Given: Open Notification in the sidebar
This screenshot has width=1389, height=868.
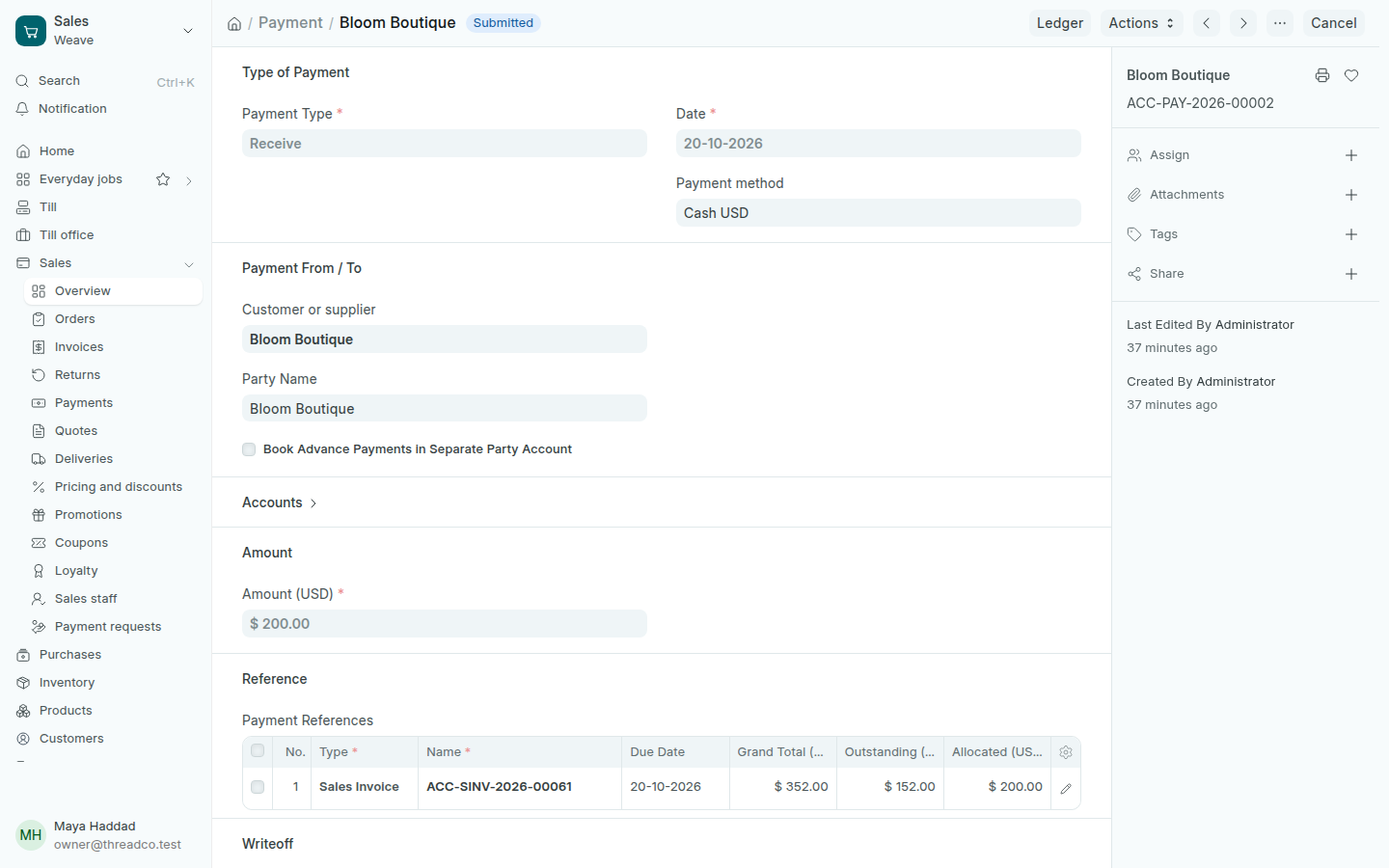Looking at the screenshot, I should tap(106, 109).
